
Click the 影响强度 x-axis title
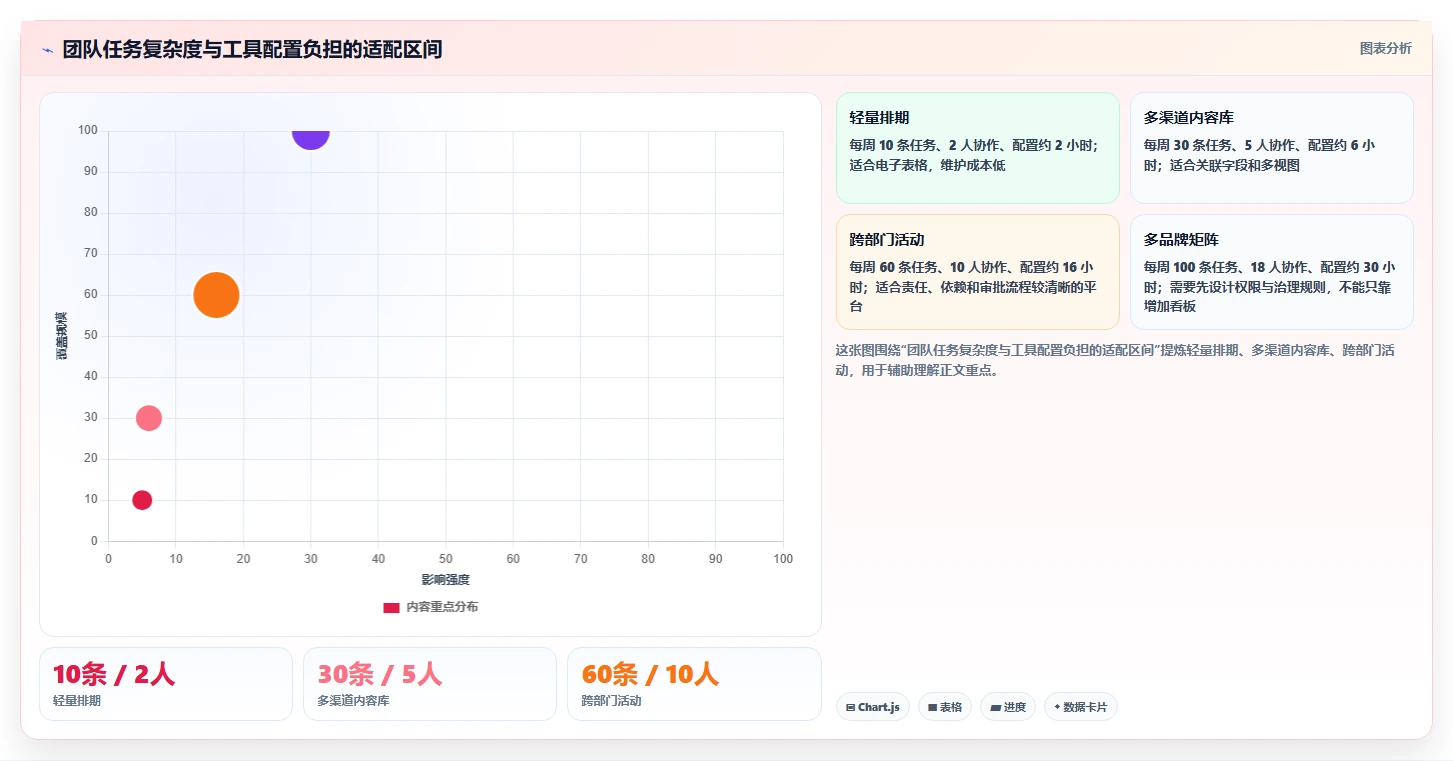coord(445,580)
